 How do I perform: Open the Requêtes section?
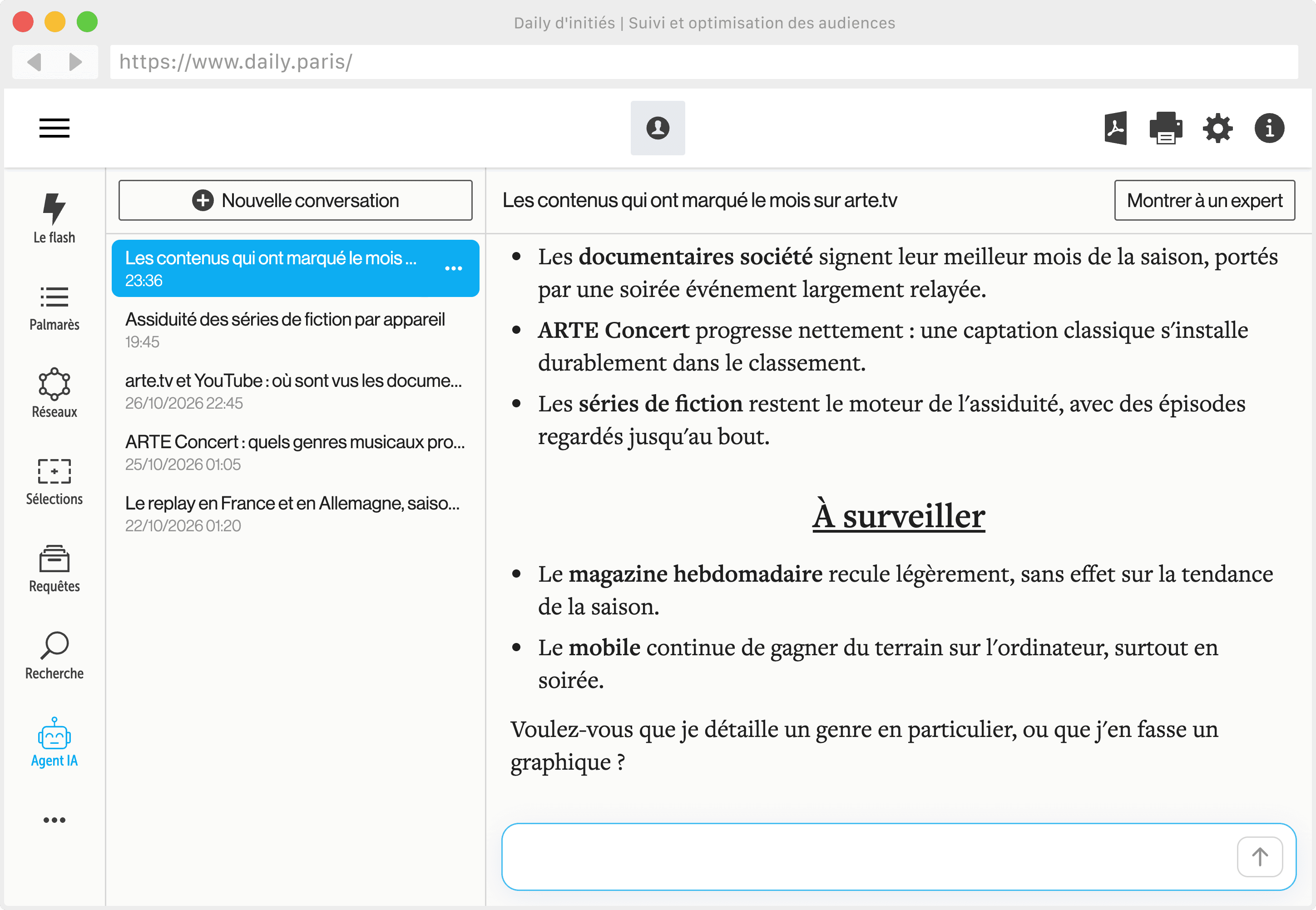click(x=54, y=569)
